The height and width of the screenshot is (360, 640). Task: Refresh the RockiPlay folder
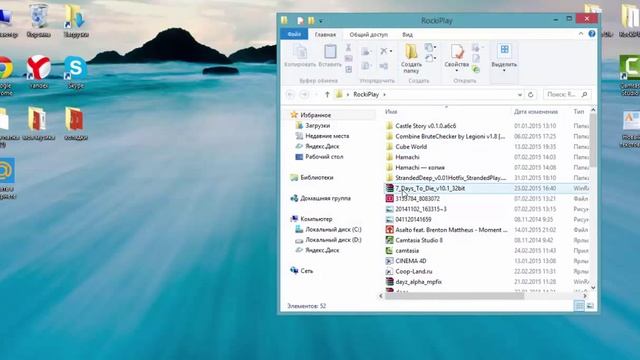click(531, 95)
